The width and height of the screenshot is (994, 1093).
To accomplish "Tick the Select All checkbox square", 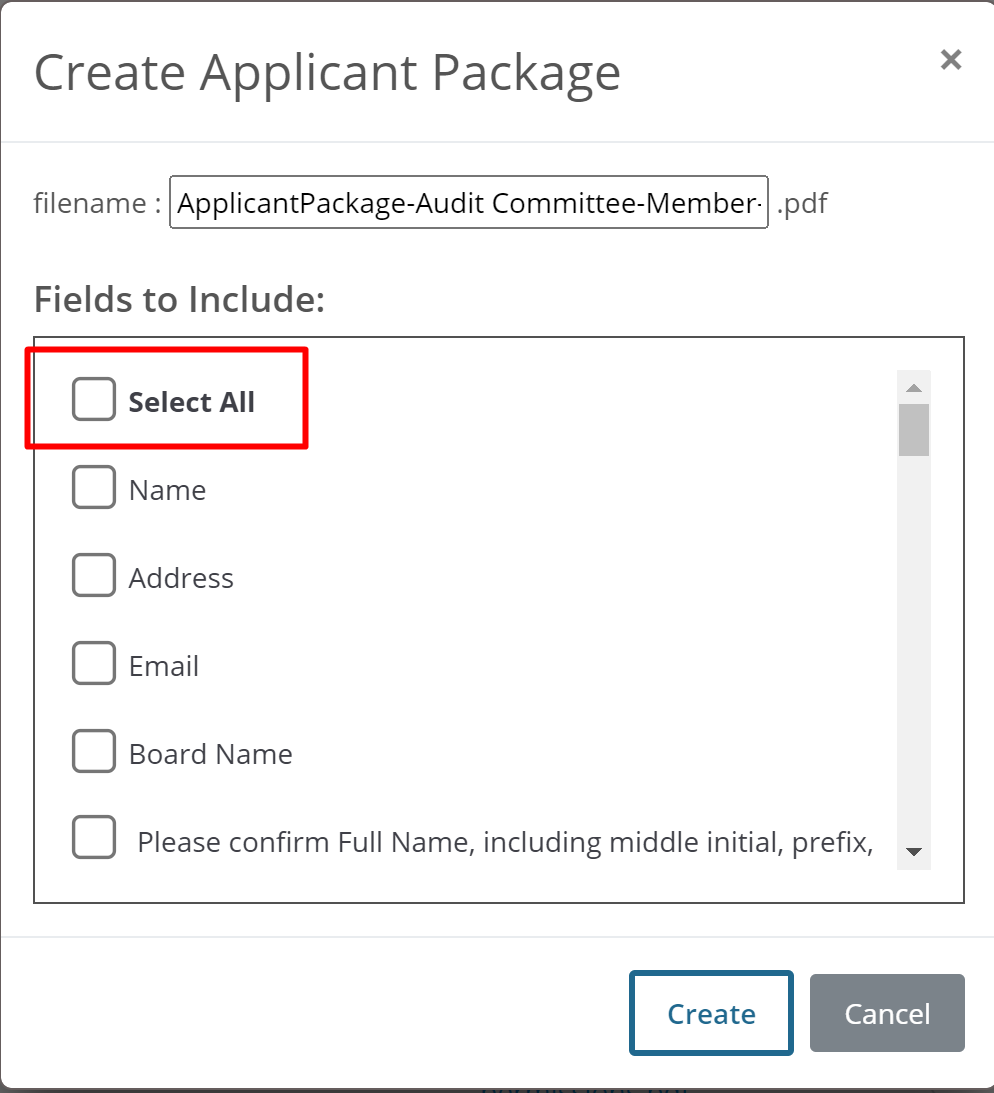I will click(x=94, y=400).
